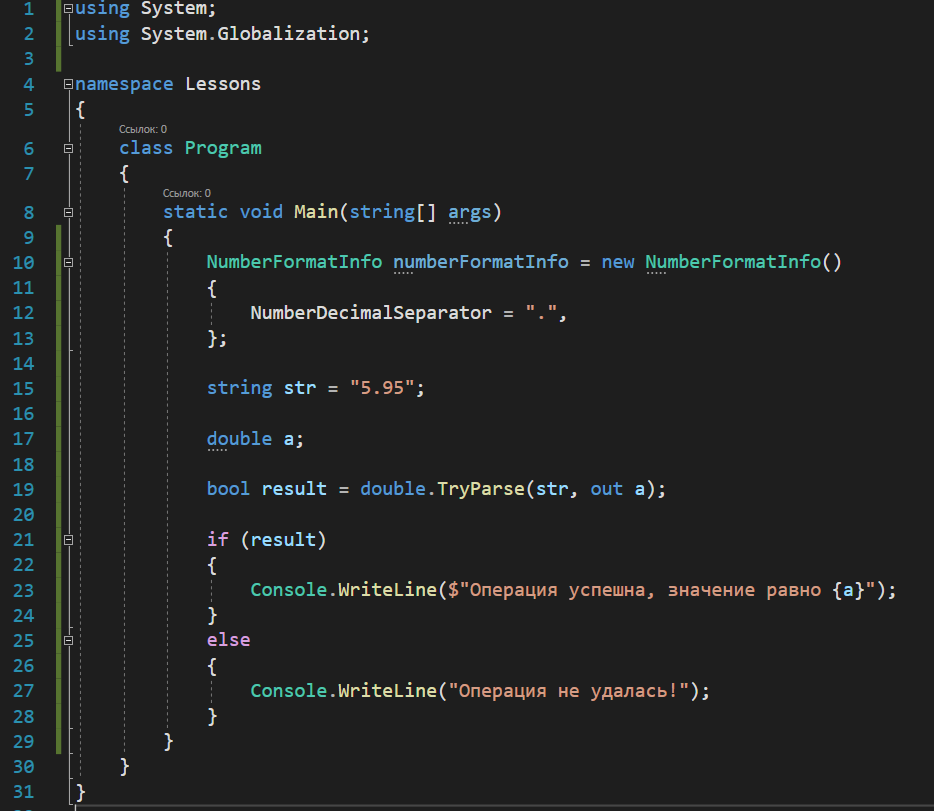This screenshot has width=934, height=811.
Task: Click line number 31 in the gutter
Action: click(x=23, y=792)
